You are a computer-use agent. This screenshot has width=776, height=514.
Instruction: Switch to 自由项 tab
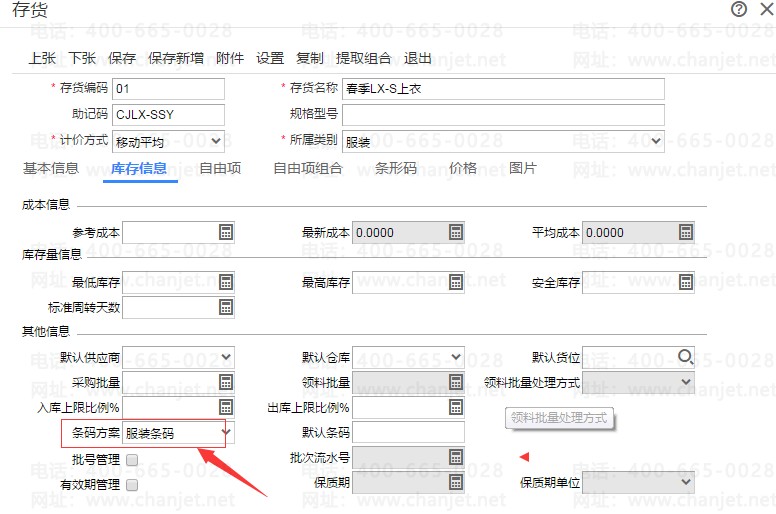(220, 169)
